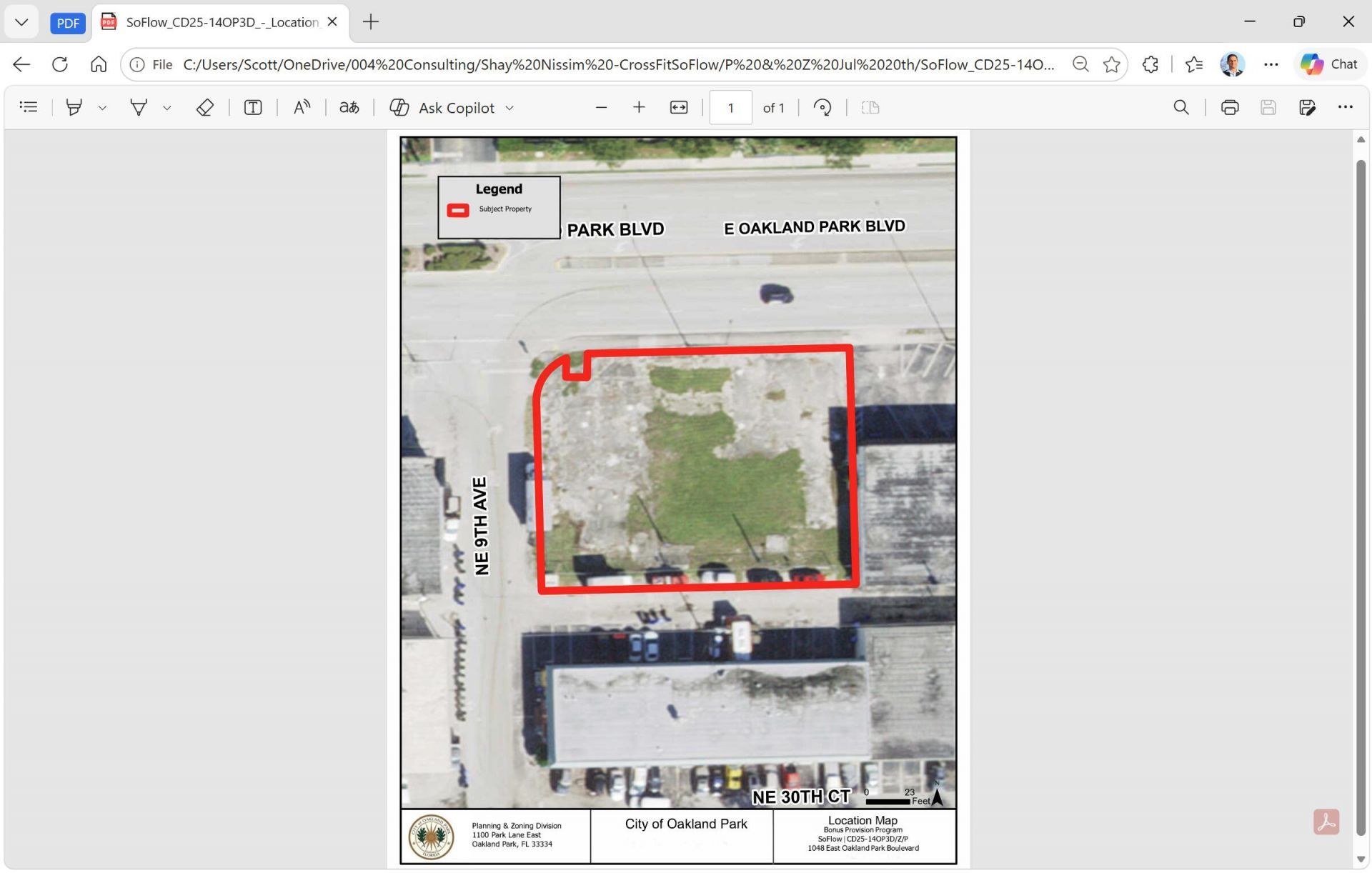Select the Erase tool

pos(205,107)
